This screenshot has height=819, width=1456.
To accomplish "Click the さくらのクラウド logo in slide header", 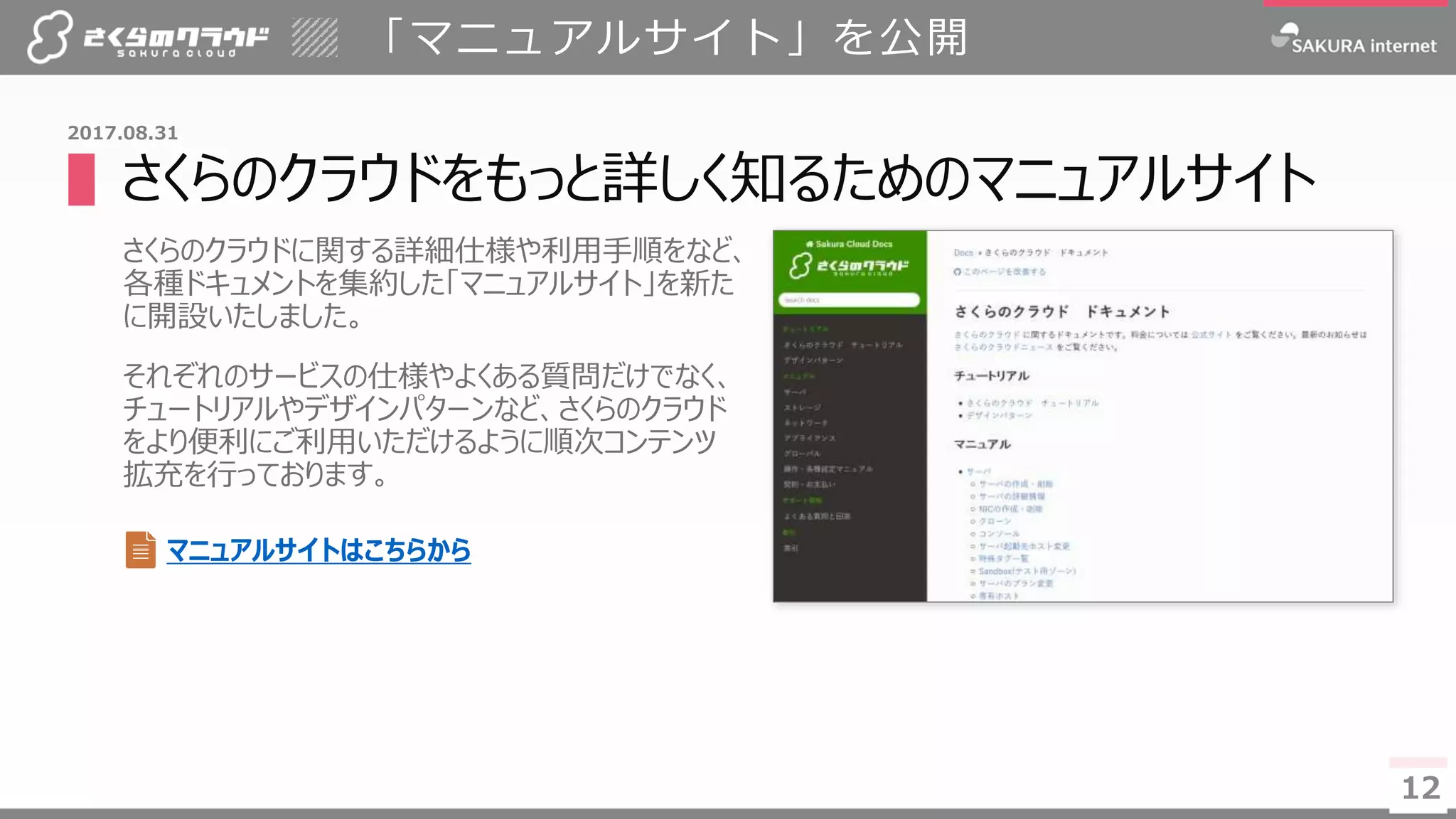I will [x=148, y=37].
